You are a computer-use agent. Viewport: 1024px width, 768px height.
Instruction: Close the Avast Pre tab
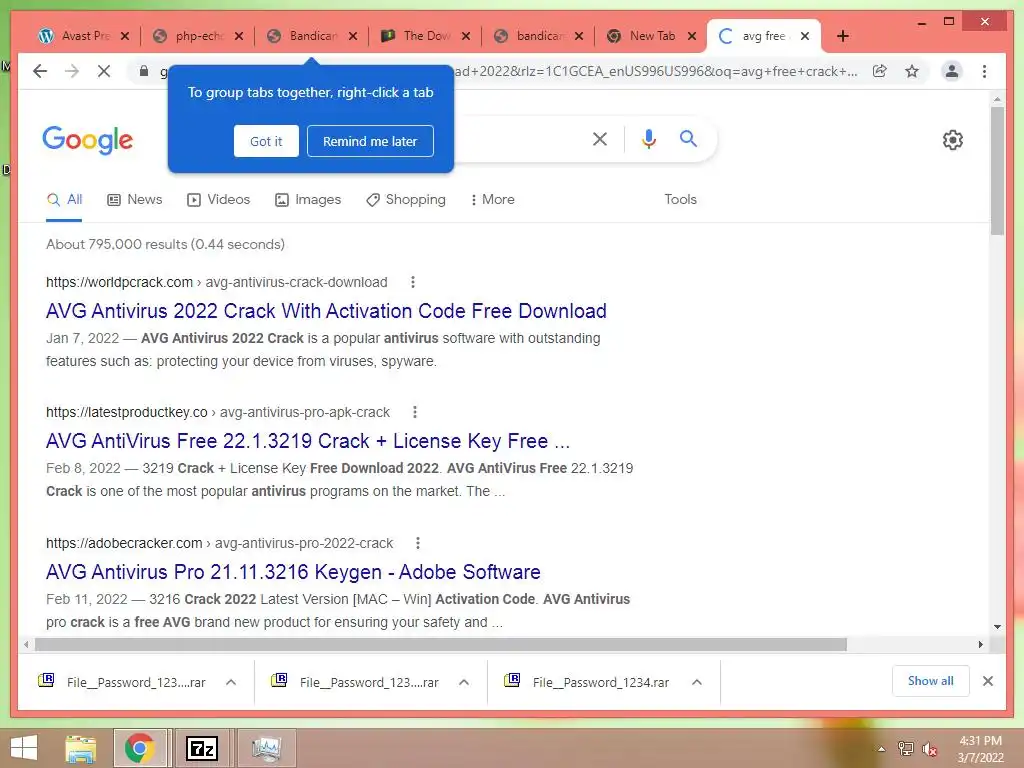pos(125,36)
